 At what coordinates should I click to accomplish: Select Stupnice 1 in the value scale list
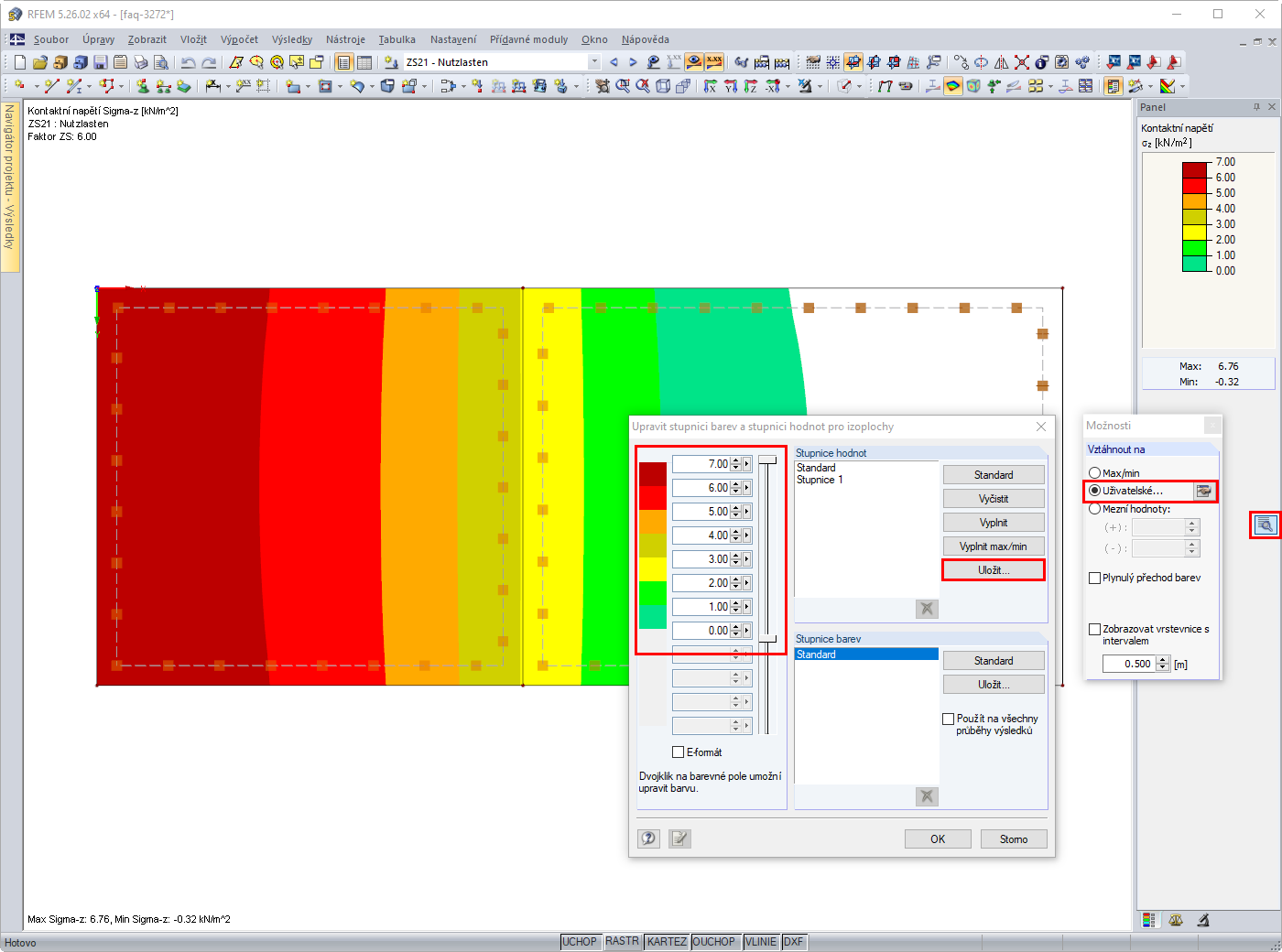[x=820, y=480]
